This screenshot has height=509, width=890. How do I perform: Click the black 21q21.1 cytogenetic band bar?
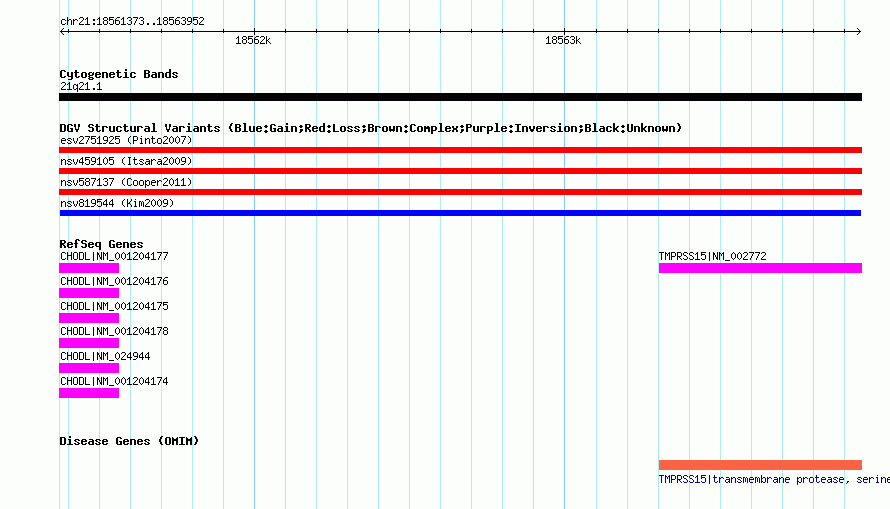click(460, 97)
